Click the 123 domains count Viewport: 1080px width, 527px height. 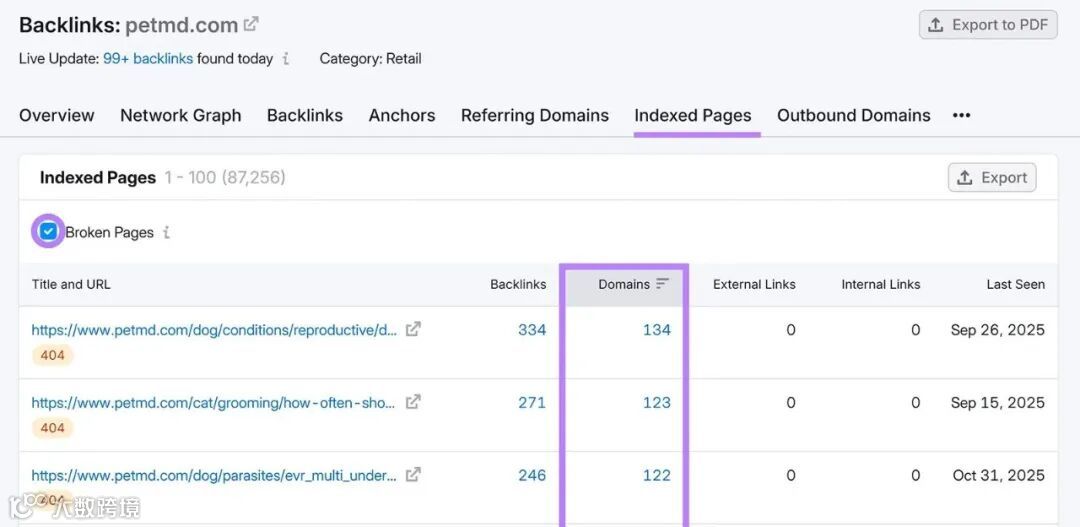click(656, 403)
